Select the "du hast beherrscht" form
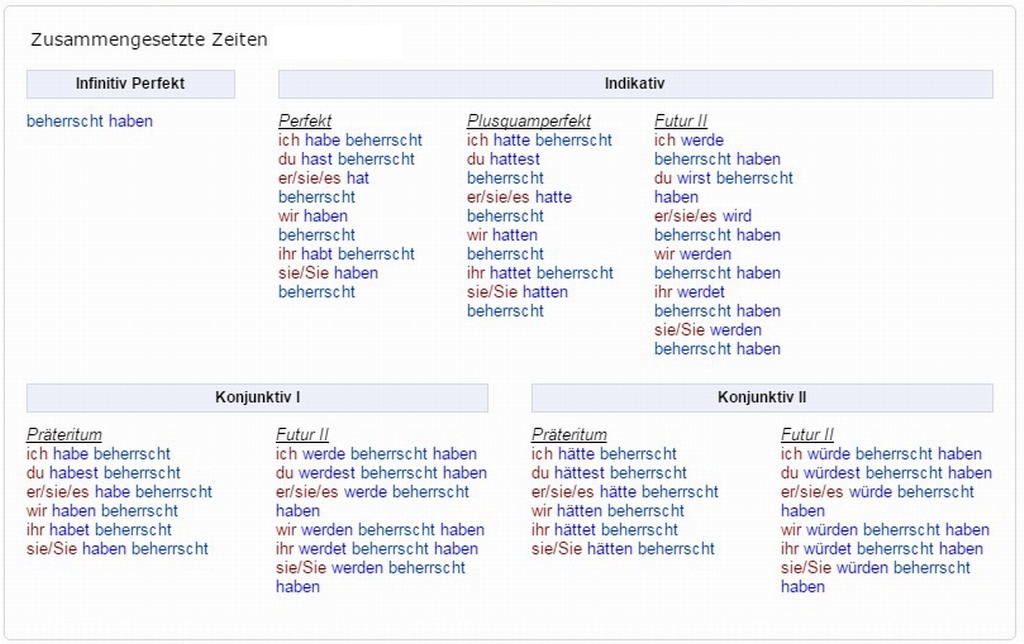Viewport: 1024px width, 644px height. click(x=346, y=159)
